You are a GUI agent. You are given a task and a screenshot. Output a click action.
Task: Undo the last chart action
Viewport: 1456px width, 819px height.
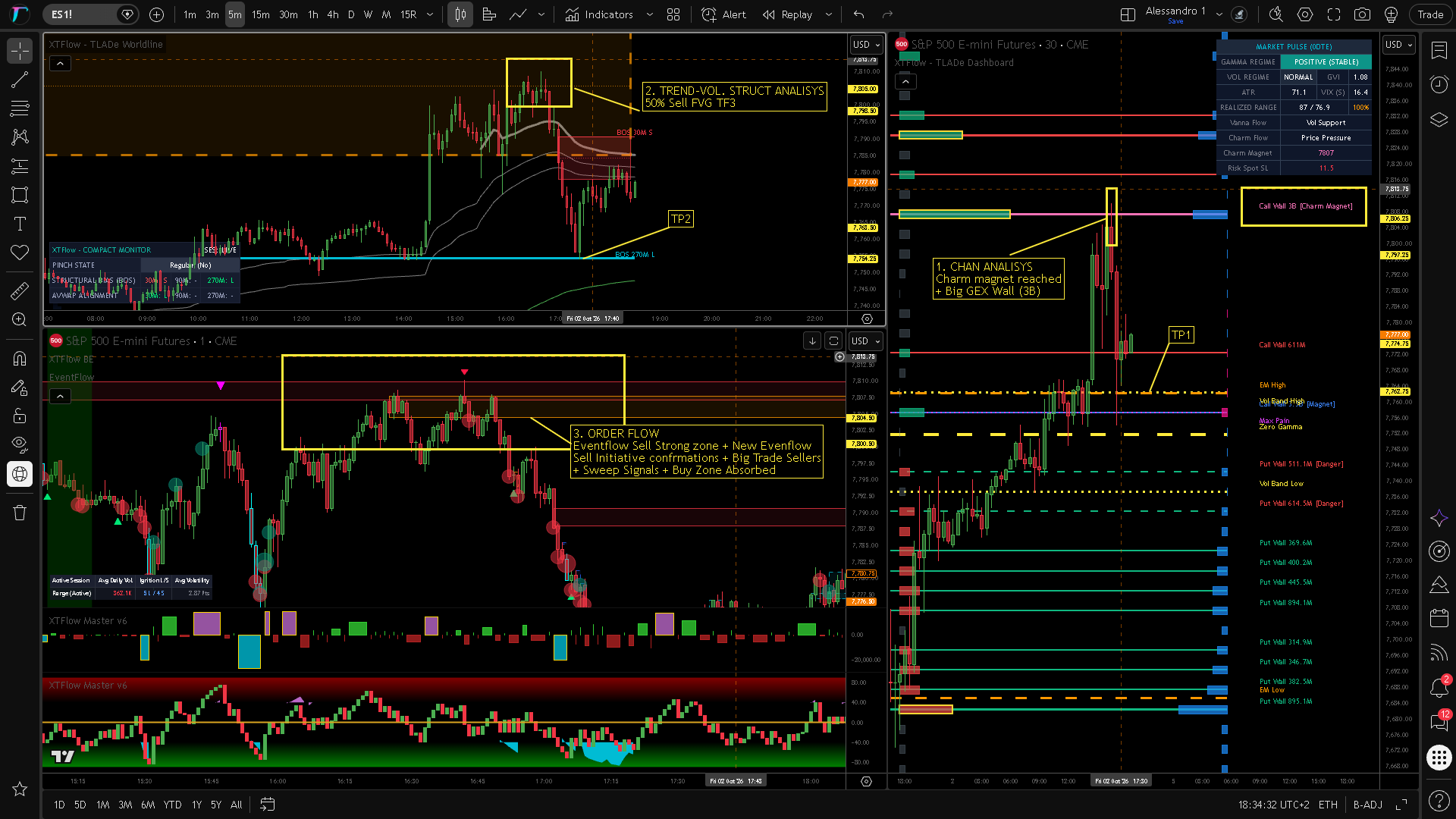point(858,14)
